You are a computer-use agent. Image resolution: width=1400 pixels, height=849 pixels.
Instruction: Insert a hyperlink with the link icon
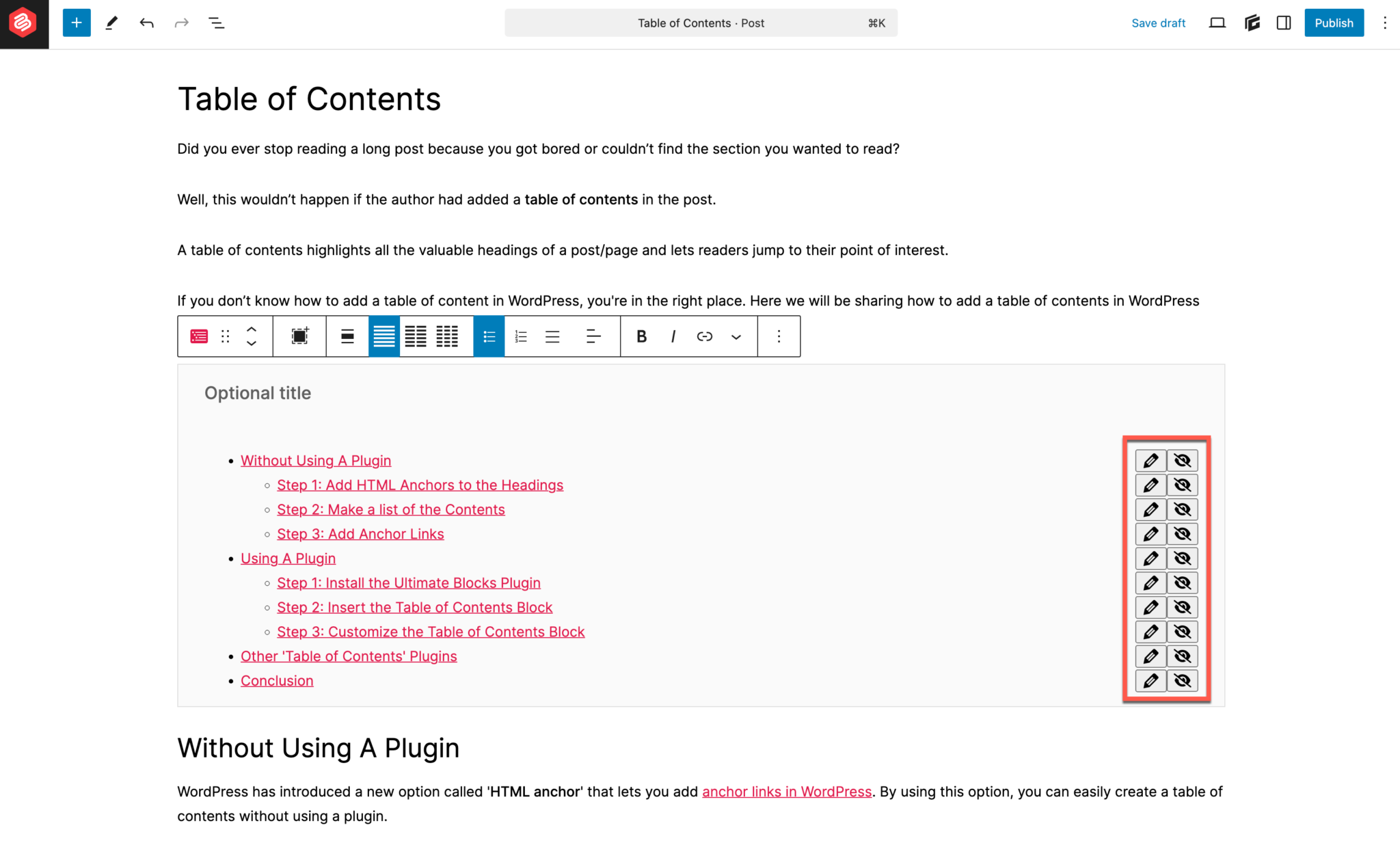point(704,336)
